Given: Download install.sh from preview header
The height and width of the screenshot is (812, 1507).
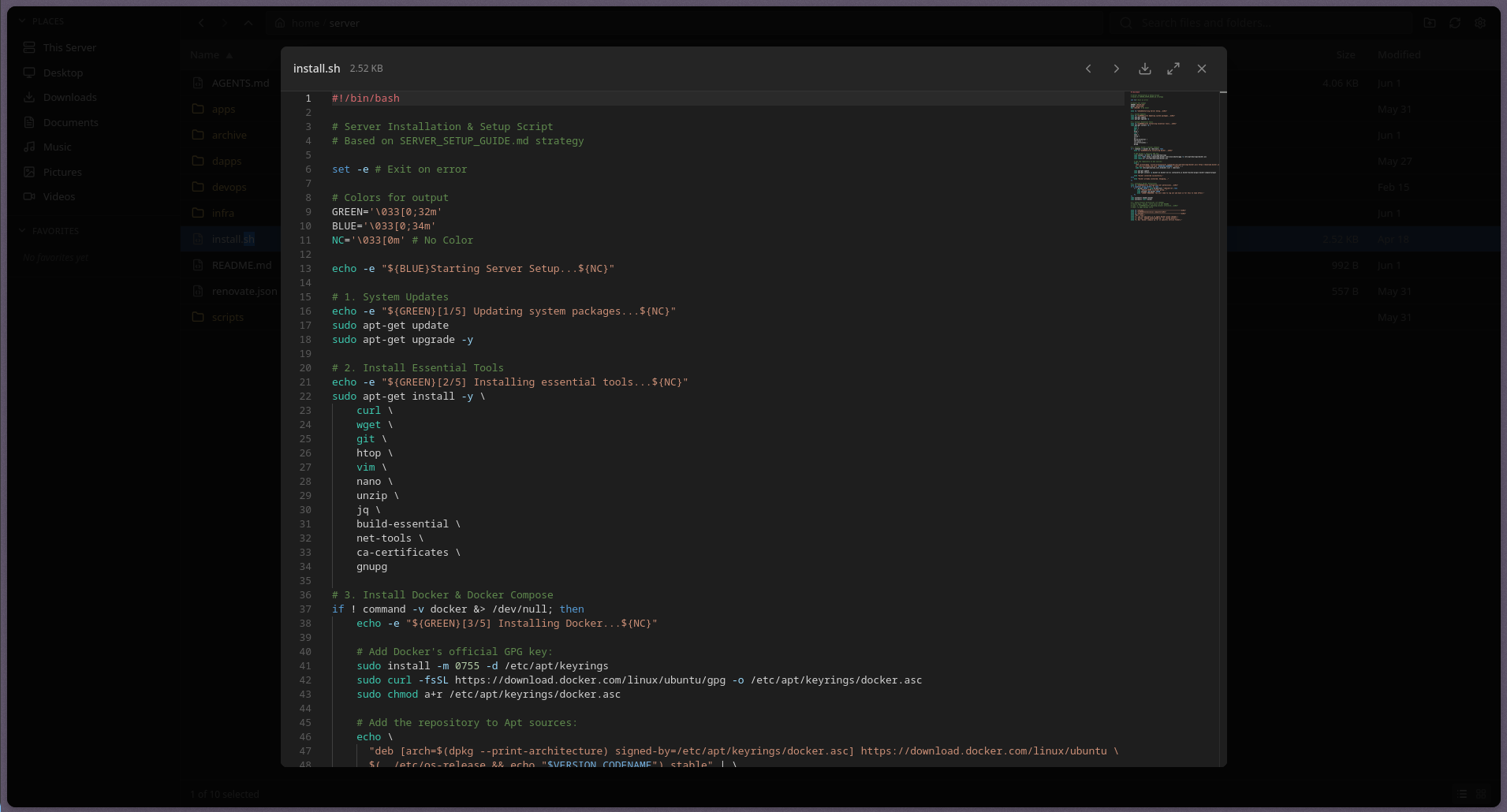Looking at the screenshot, I should tap(1145, 69).
